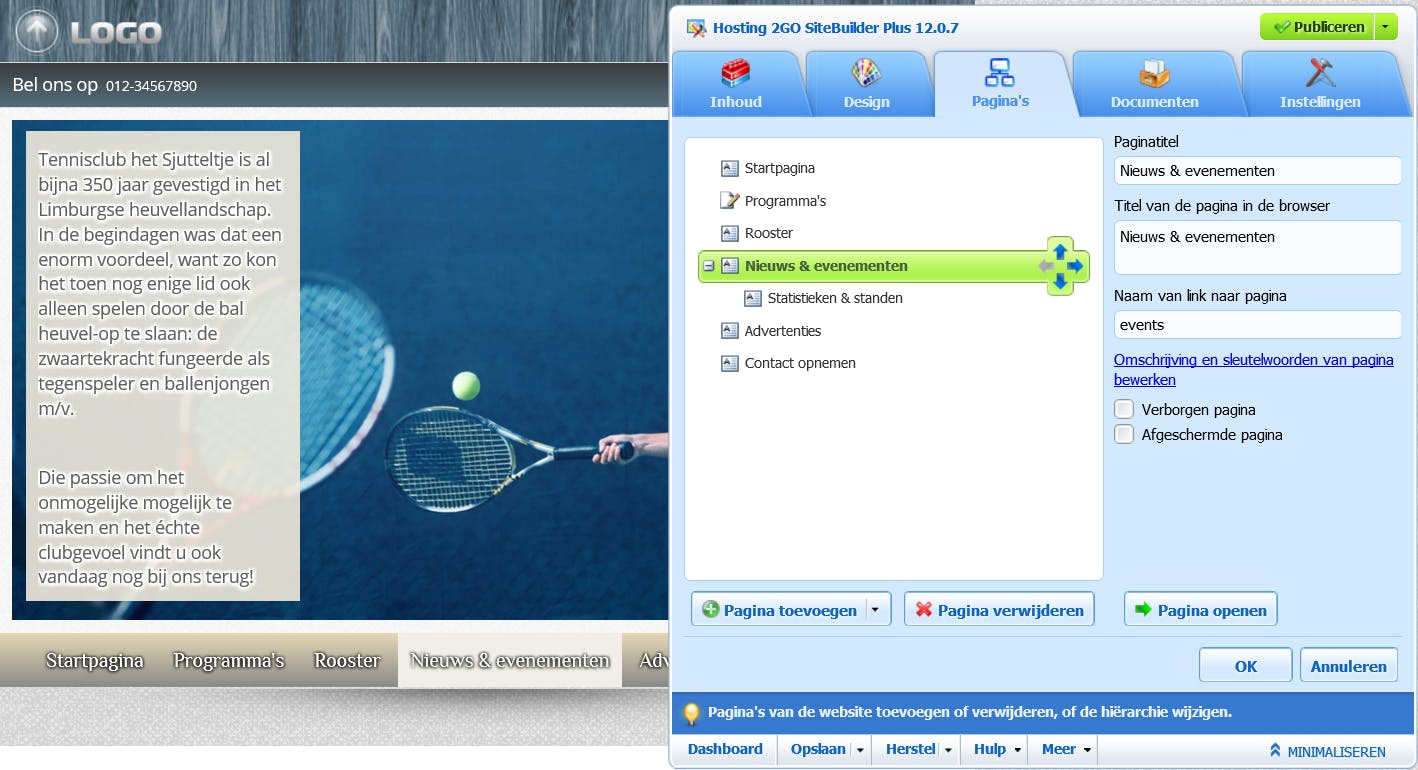1418x770 pixels.
Task: Outdent the selected page with the gray left arrow
Action: [1045, 266]
